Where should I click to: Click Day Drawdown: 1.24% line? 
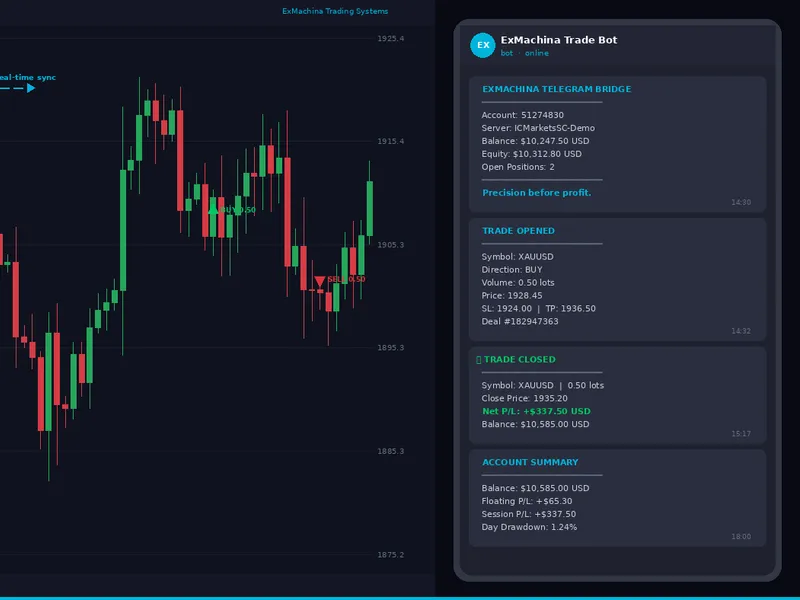point(529,527)
